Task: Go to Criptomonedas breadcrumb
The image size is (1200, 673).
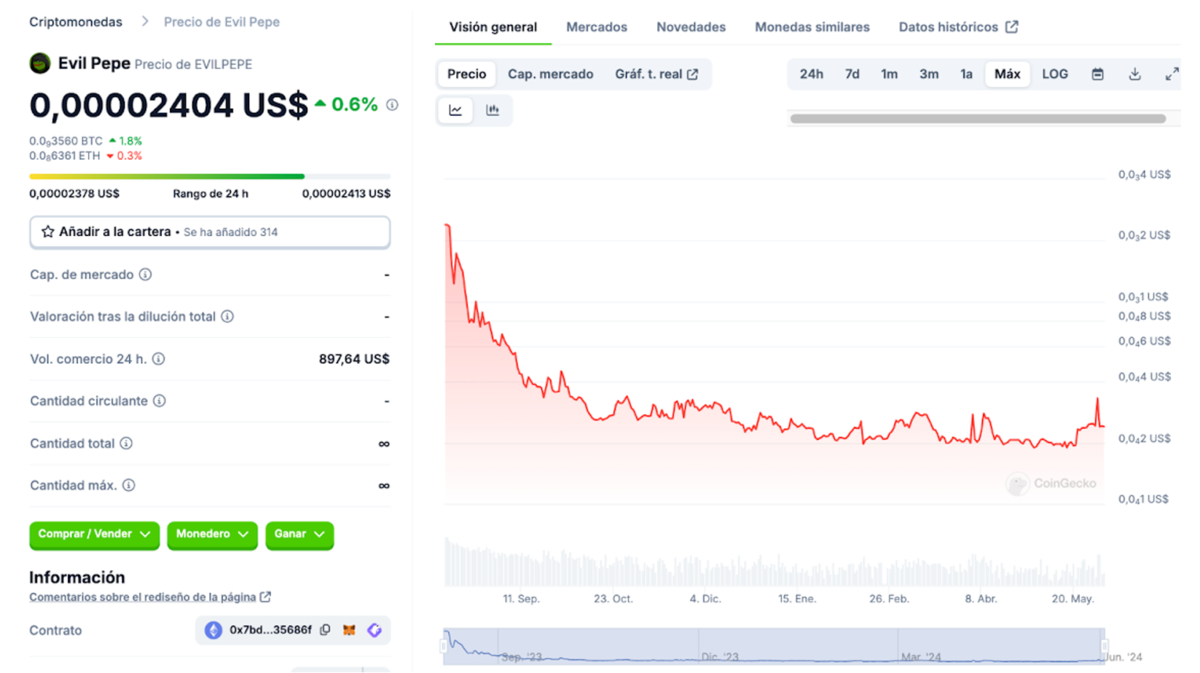Action: pyautogui.click(x=76, y=22)
